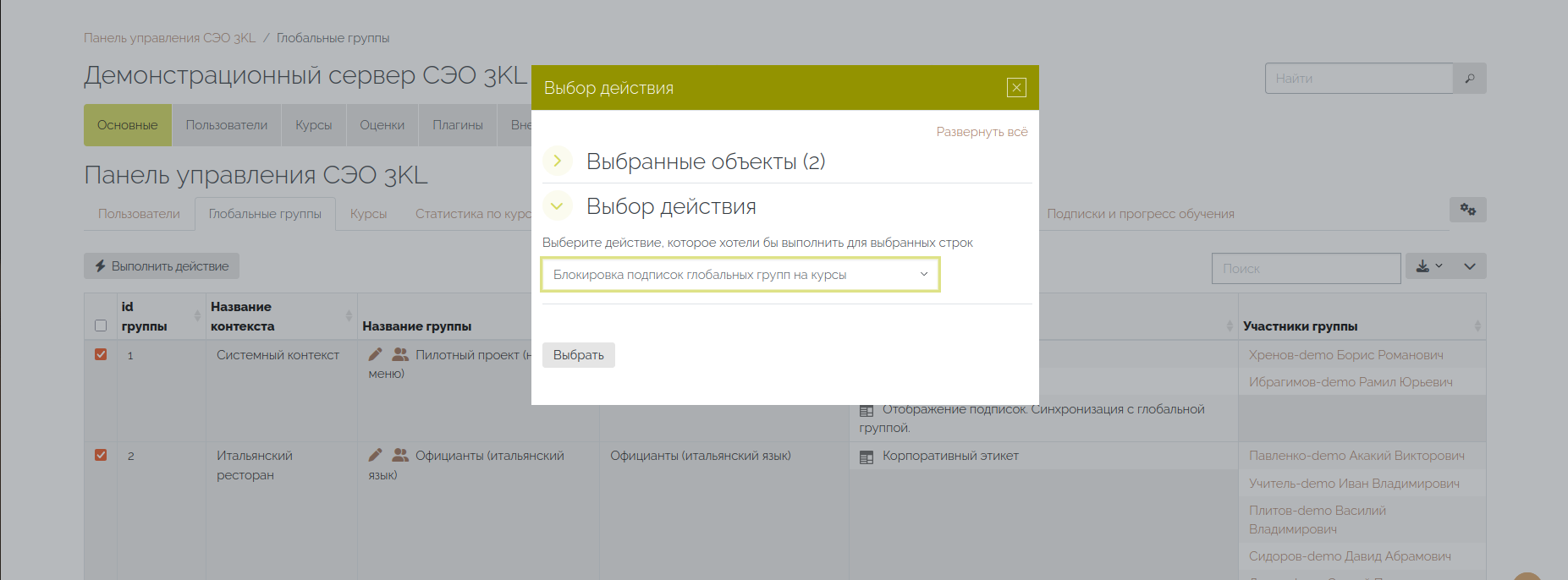Collapse the Выбор действия section
Image resolution: width=1568 pixels, height=580 pixels.
pos(557,205)
